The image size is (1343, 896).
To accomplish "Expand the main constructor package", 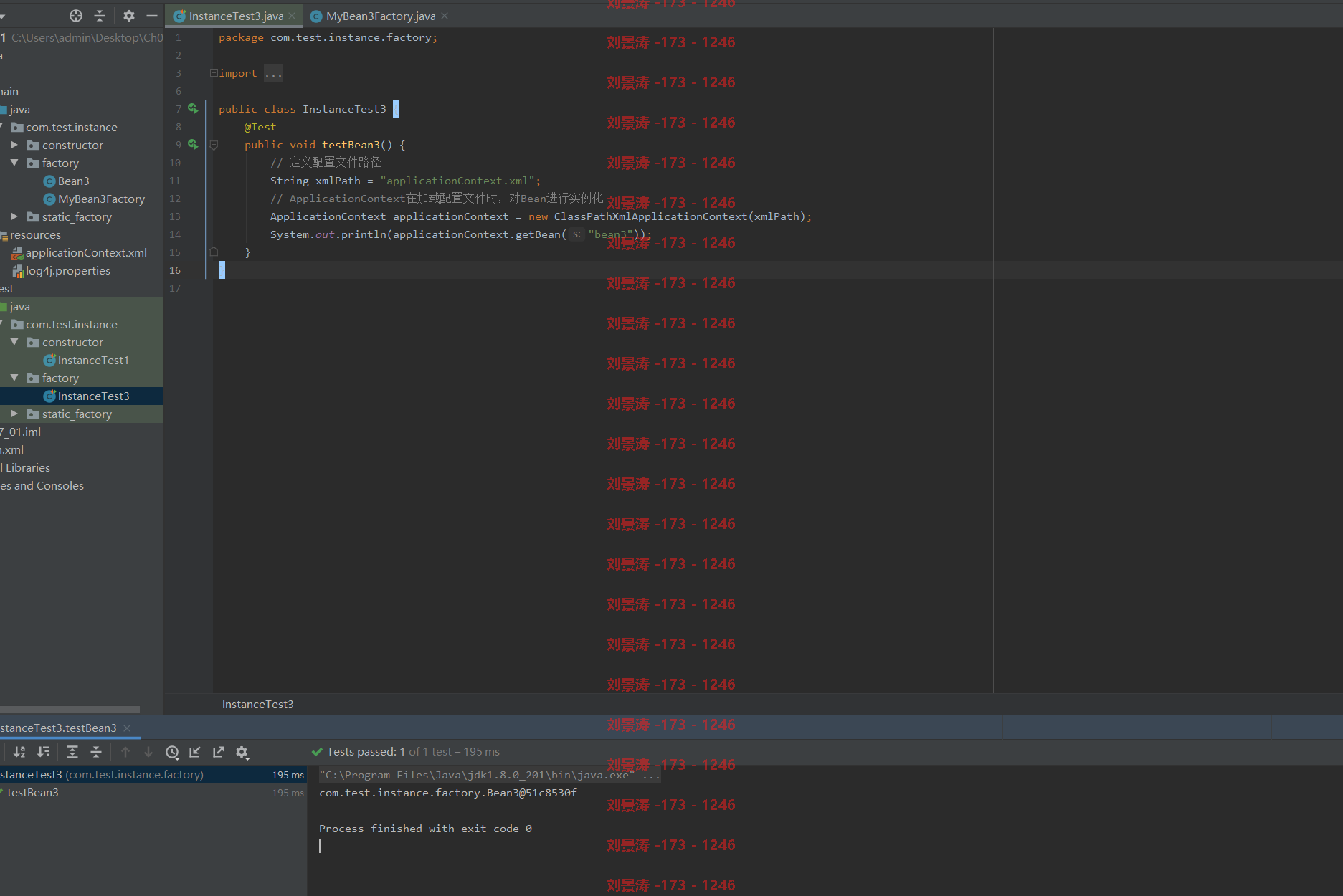I will pyautogui.click(x=14, y=145).
